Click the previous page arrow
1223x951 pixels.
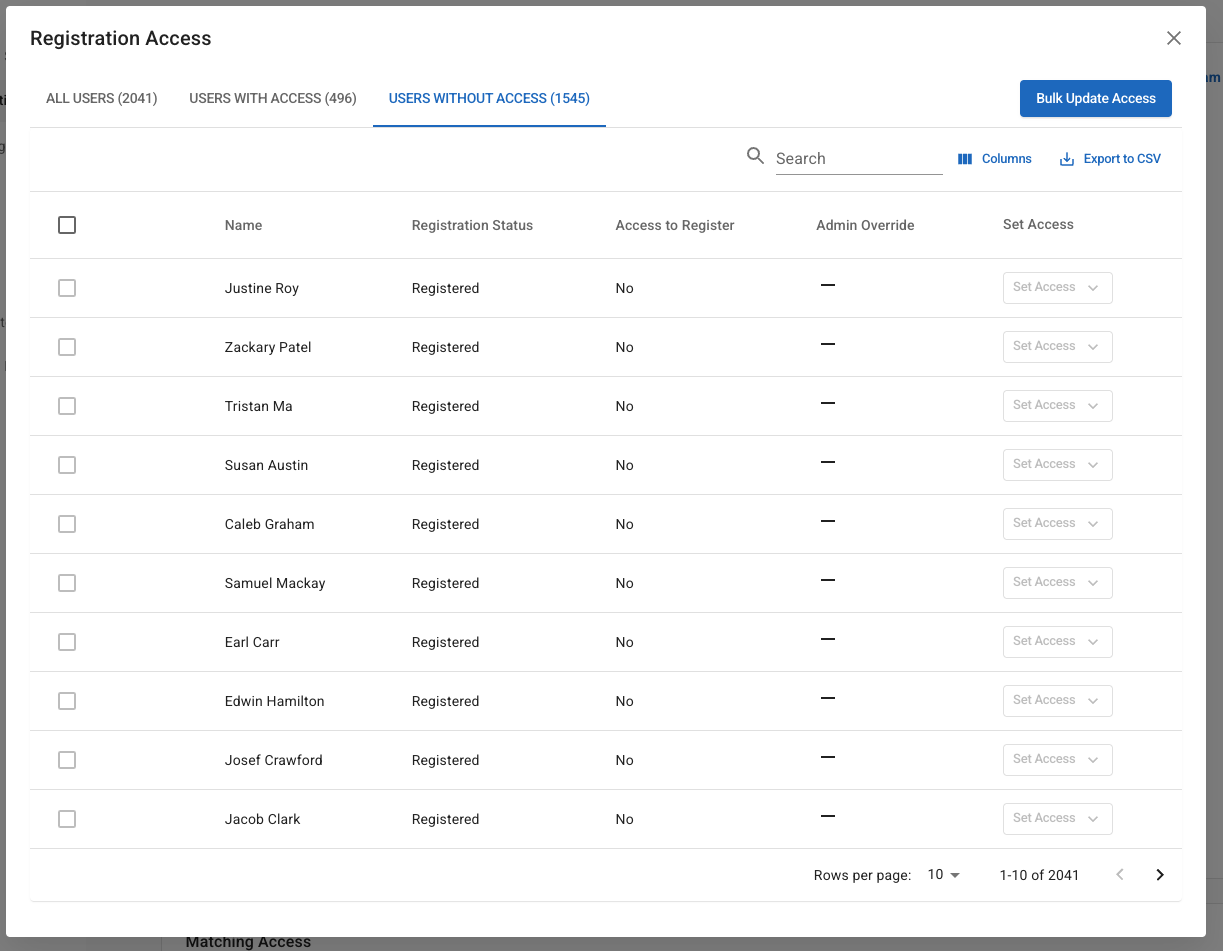[1120, 875]
